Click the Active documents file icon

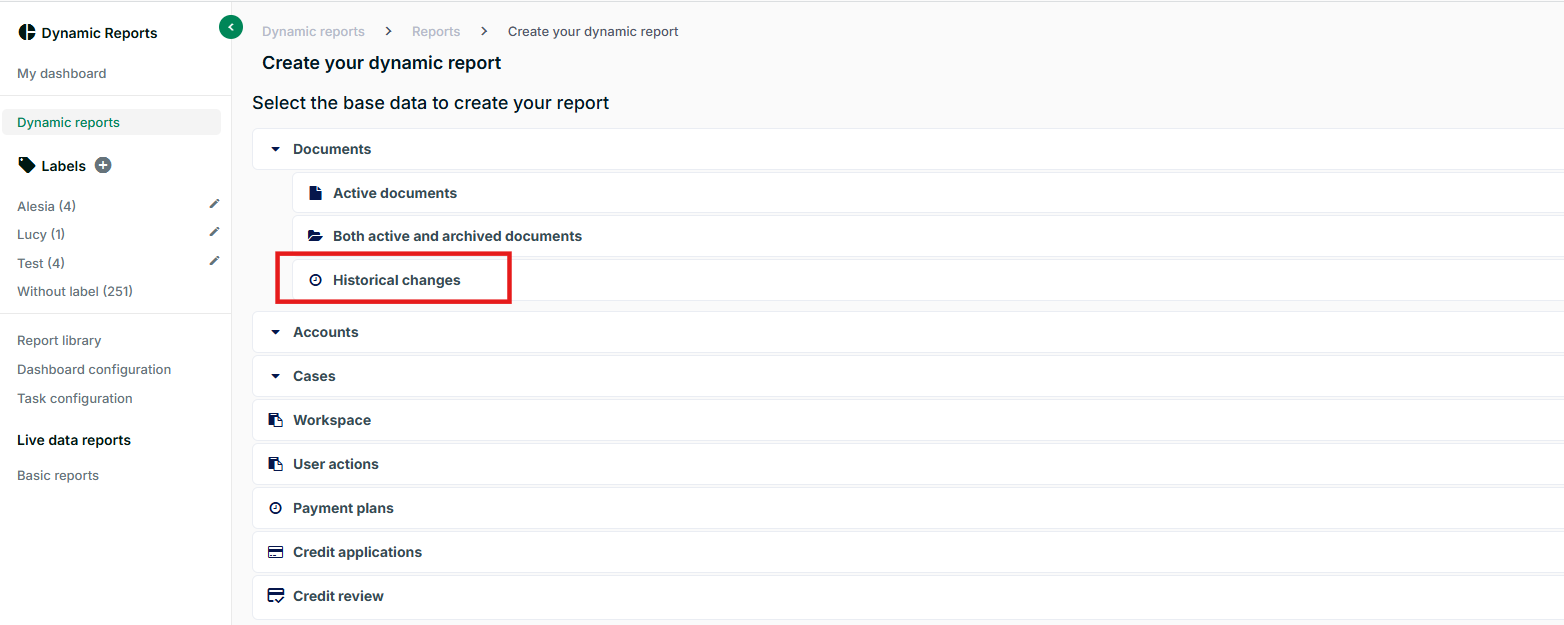pos(316,192)
